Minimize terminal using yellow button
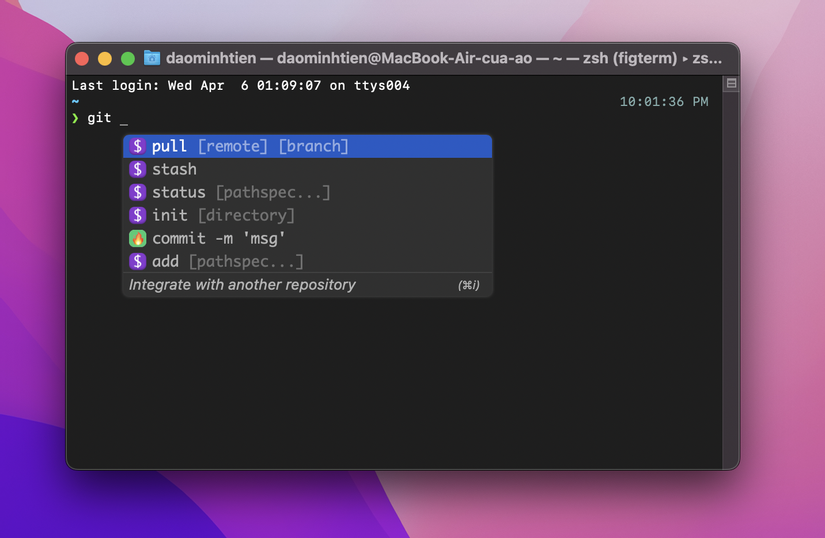The height and width of the screenshot is (538, 825). (x=105, y=58)
